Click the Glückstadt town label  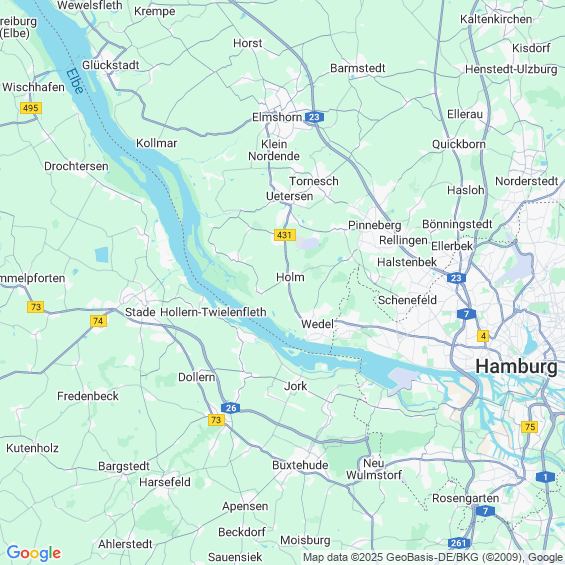click(x=111, y=65)
